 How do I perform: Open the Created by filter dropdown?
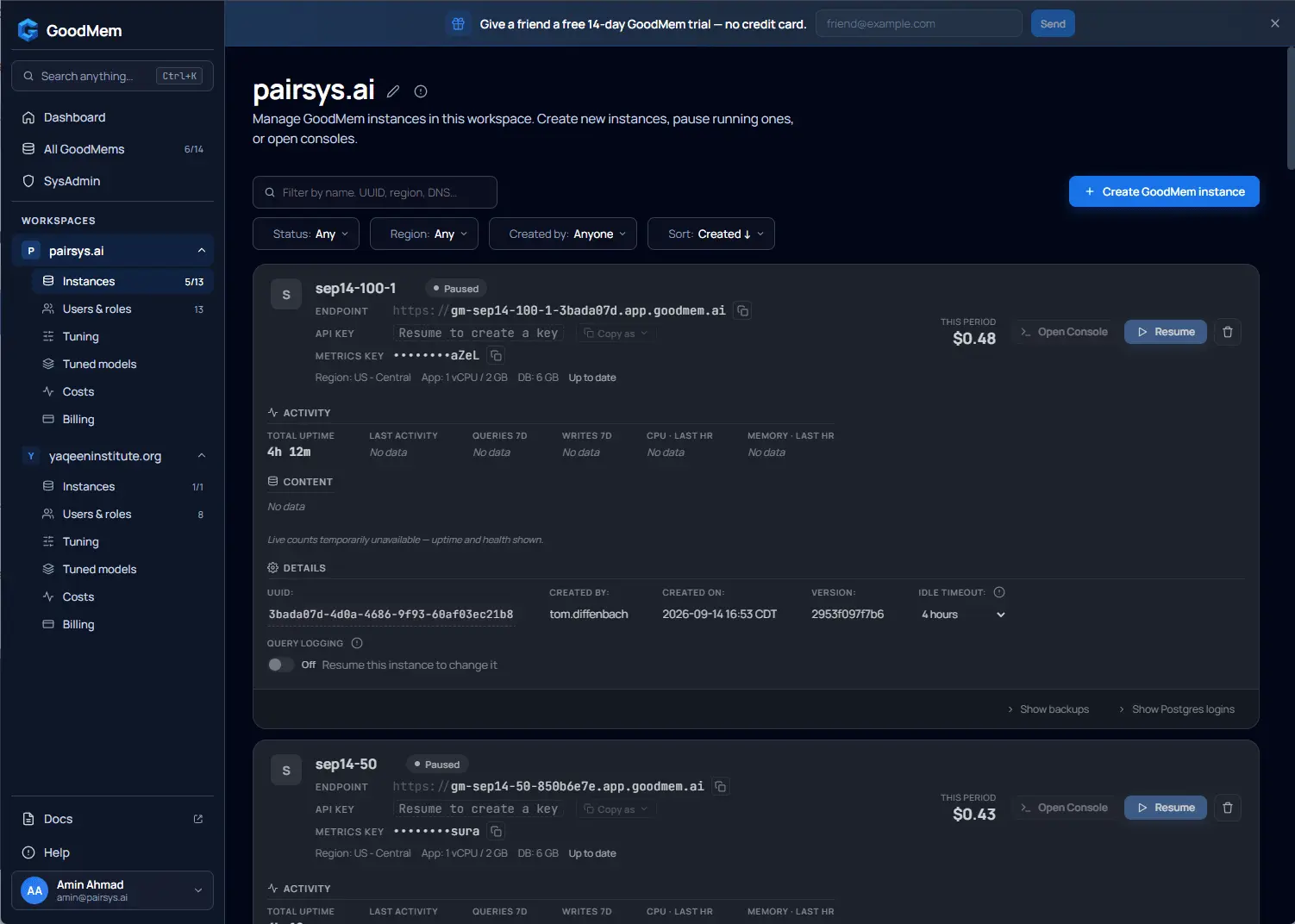tap(563, 234)
